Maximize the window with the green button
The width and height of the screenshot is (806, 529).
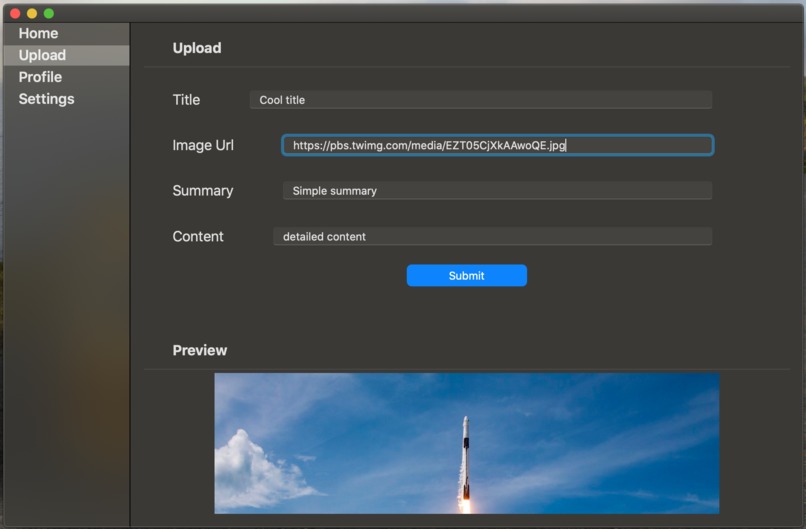click(49, 13)
